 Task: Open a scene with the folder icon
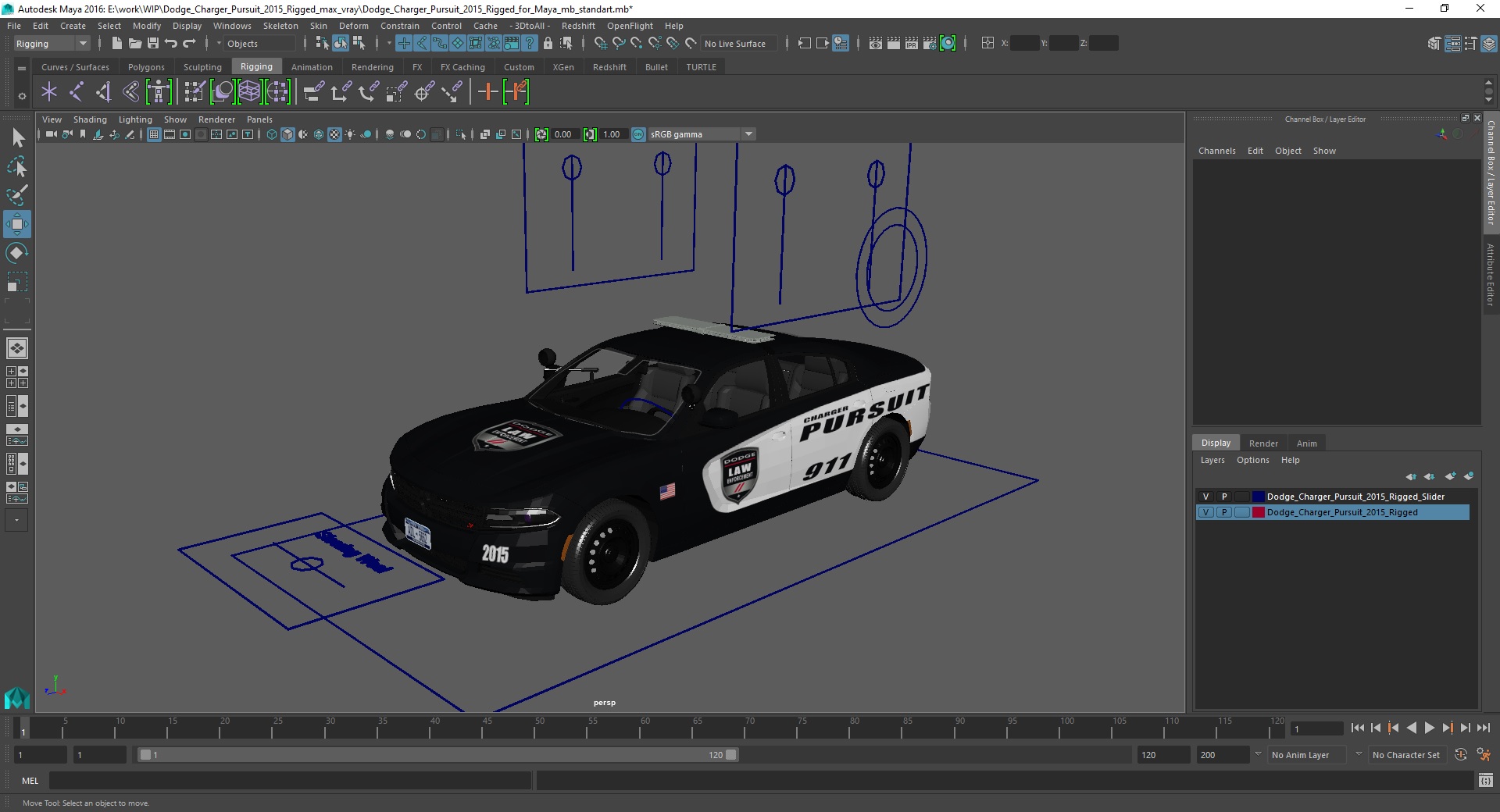click(x=134, y=44)
